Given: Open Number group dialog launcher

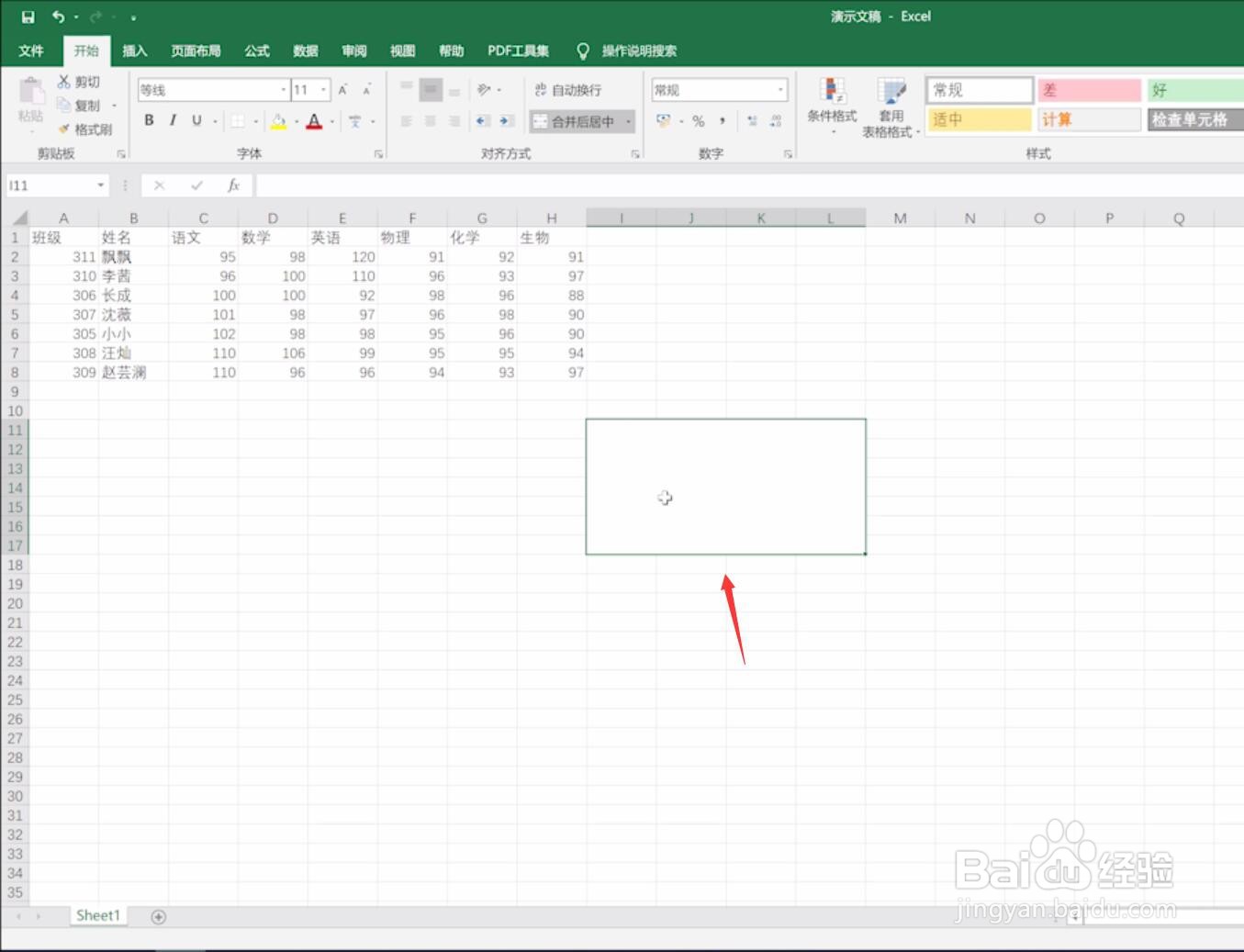Looking at the screenshot, I should (x=788, y=154).
